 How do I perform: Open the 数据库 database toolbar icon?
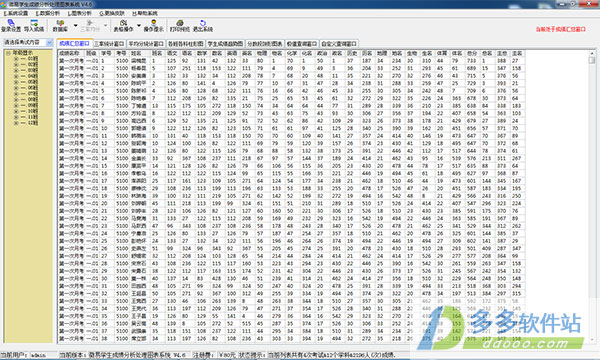[x=60, y=26]
